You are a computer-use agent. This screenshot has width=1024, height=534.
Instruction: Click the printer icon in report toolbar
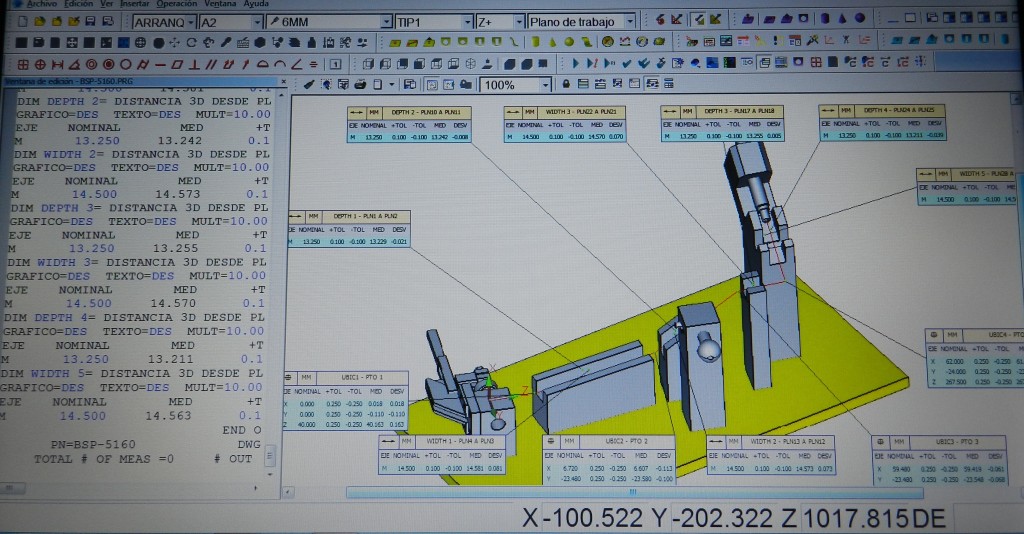tap(360, 85)
